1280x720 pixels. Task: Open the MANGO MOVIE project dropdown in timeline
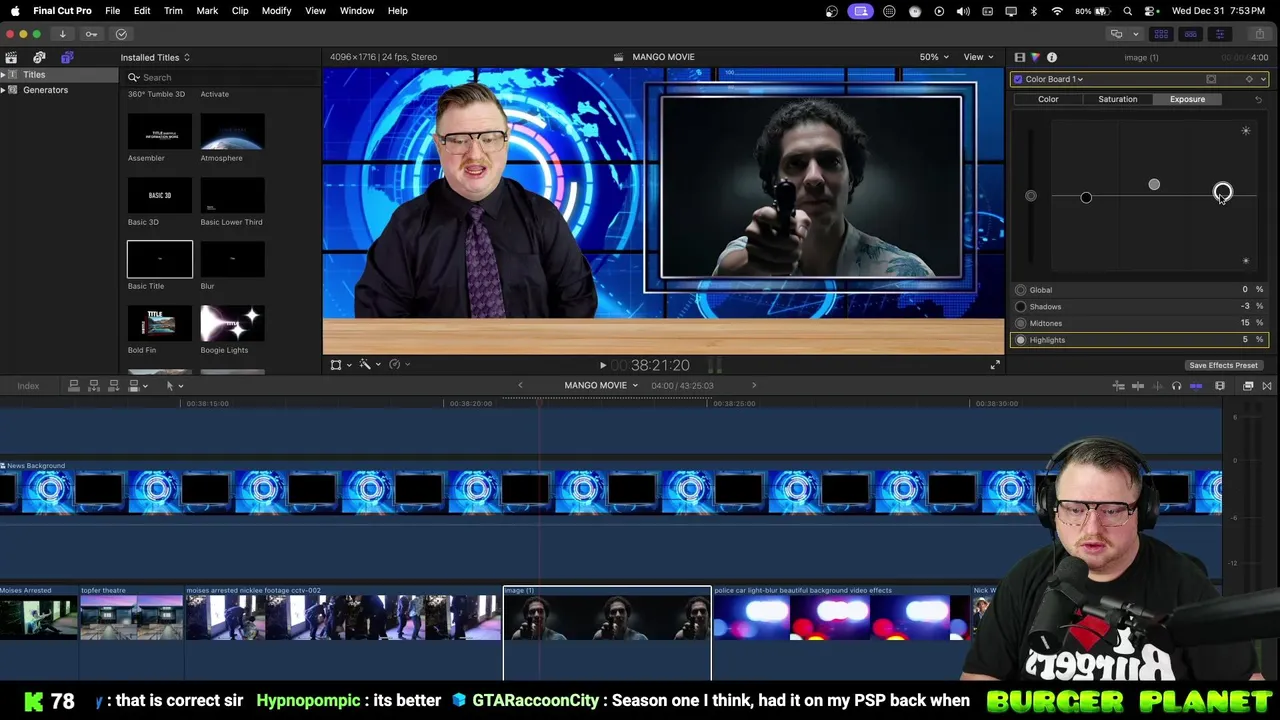[x=601, y=385]
